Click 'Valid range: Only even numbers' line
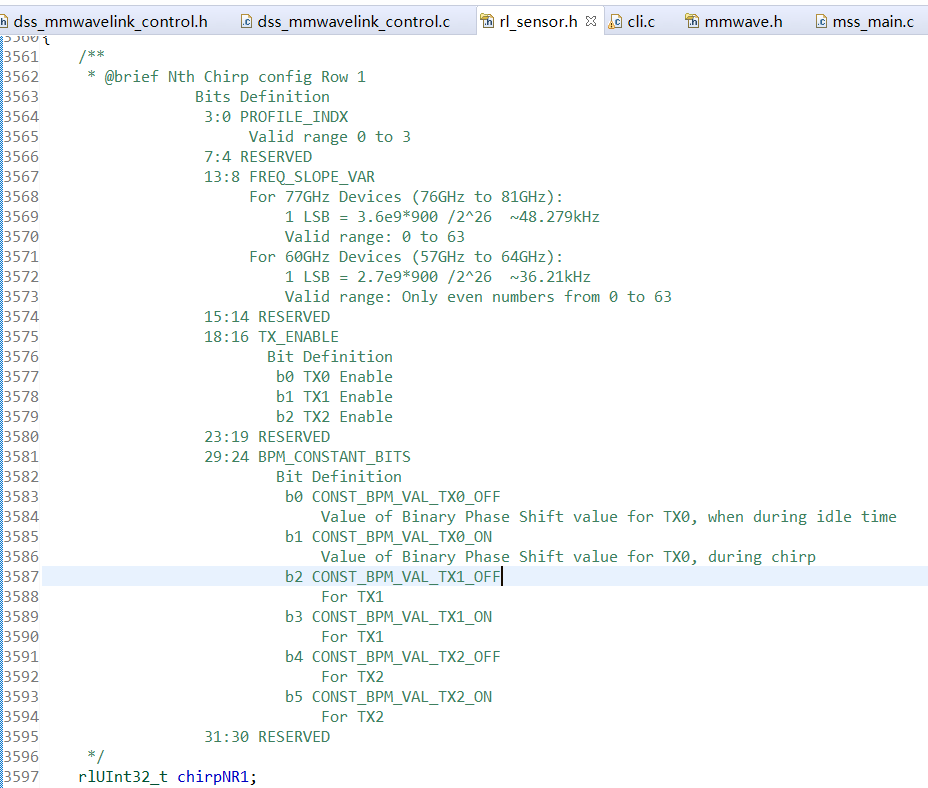This screenshot has width=928, height=788. (x=478, y=297)
